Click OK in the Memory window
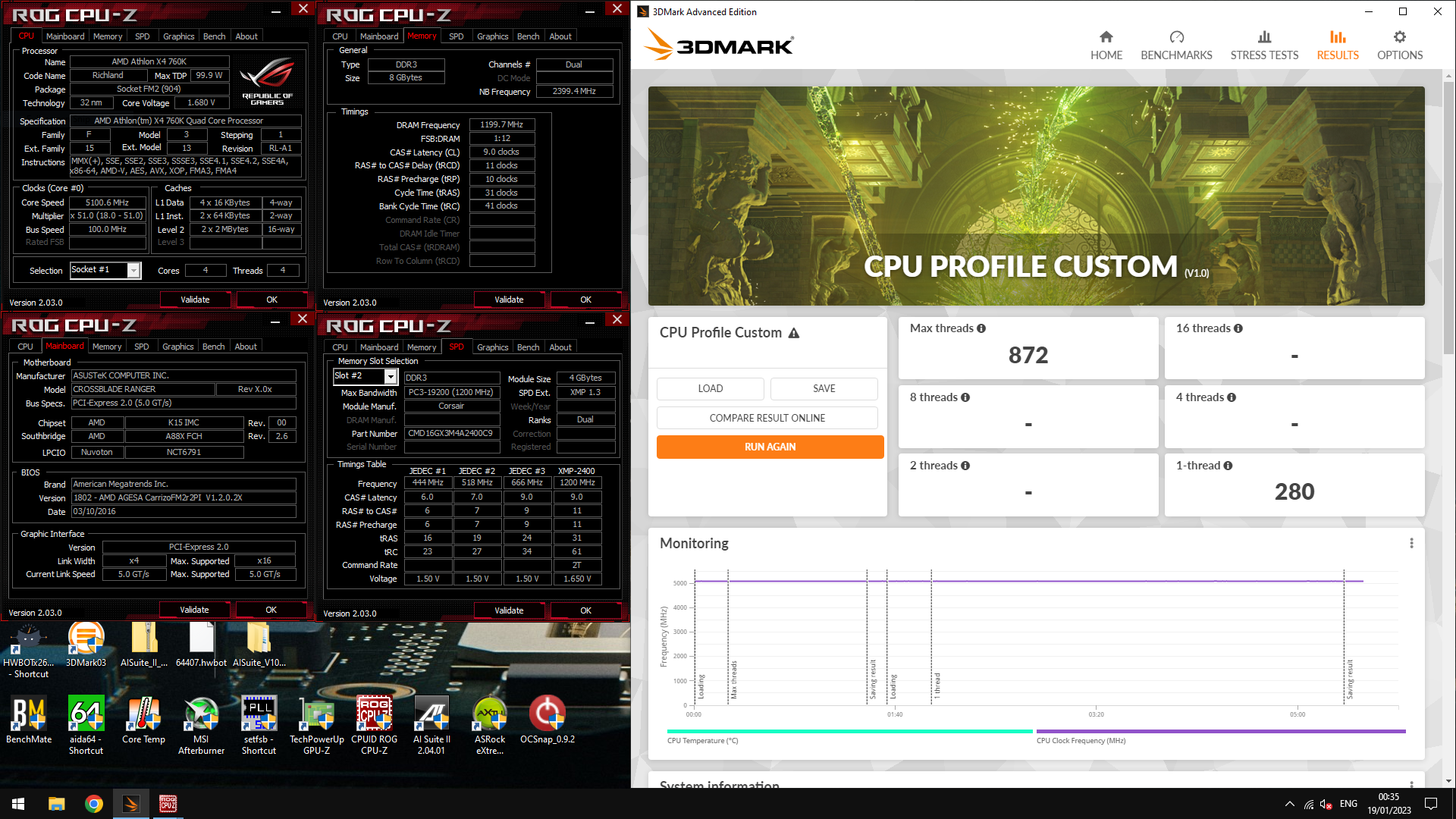Screen dimensions: 1456x819 (585, 300)
